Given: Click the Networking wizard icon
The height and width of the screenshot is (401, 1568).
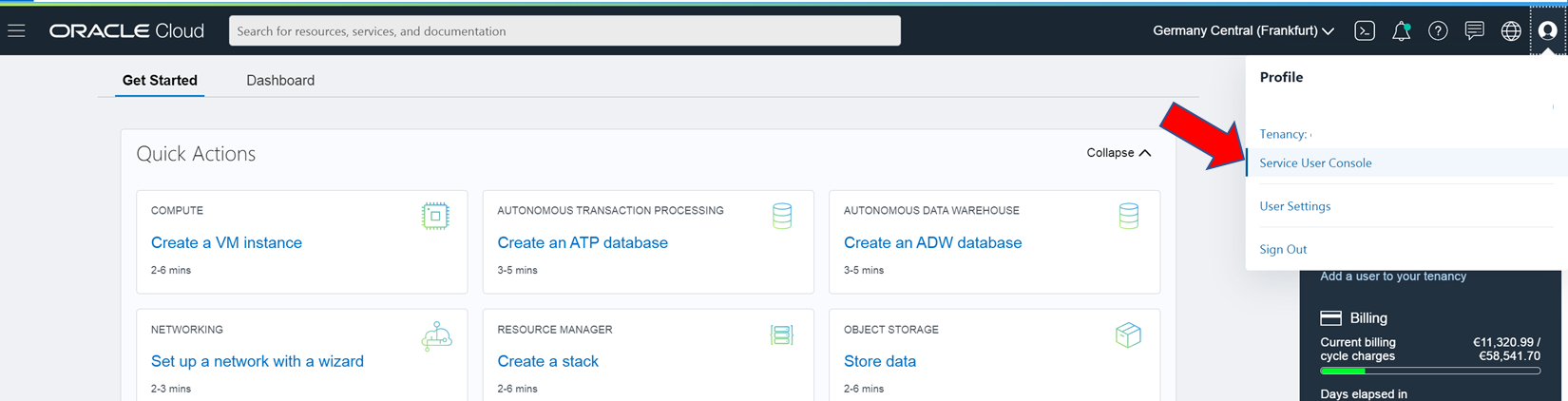Looking at the screenshot, I should click(x=436, y=336).
